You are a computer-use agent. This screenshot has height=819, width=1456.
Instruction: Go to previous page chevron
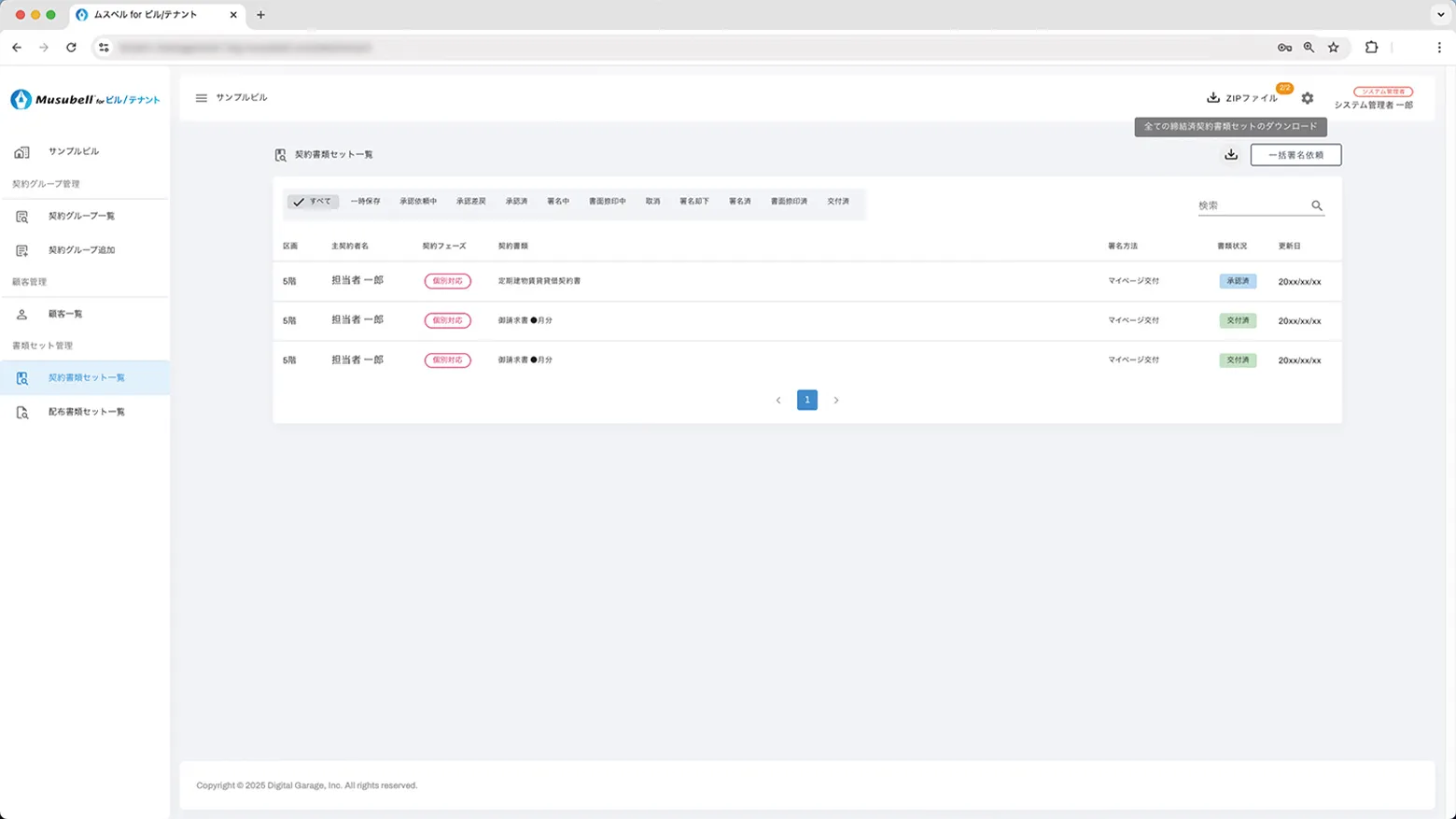(778, 401)
